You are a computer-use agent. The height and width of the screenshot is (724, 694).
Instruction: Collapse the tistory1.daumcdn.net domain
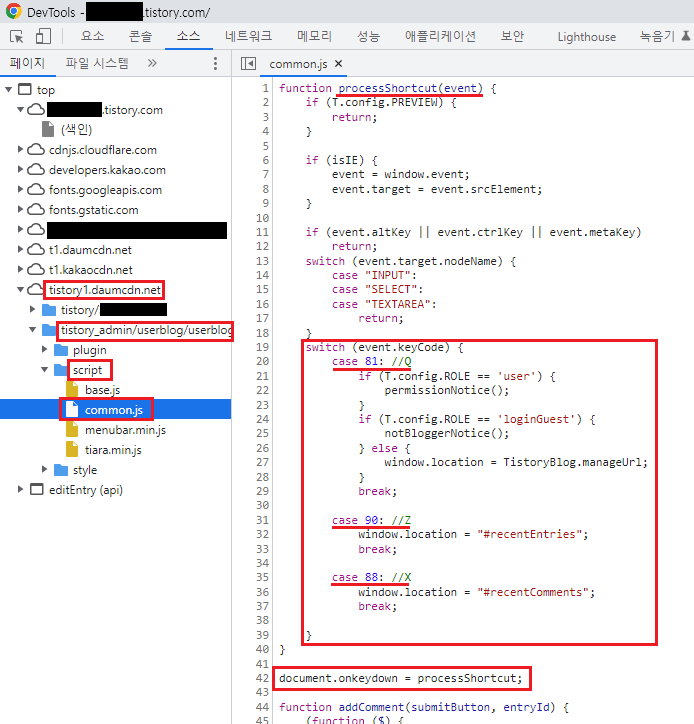[20, 290]
